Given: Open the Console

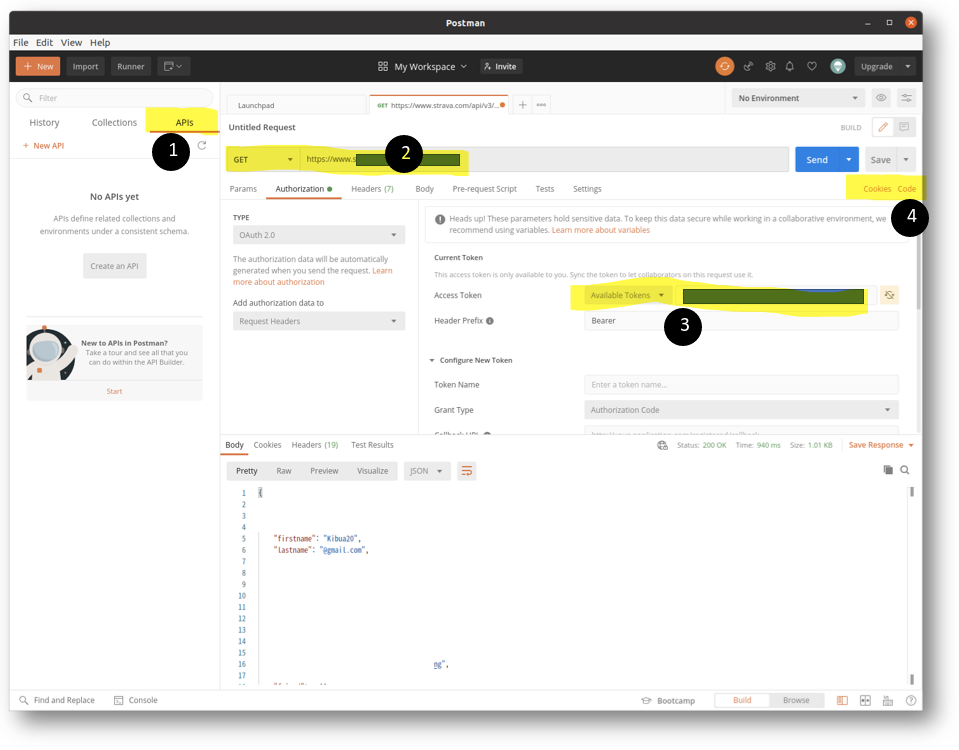Looking at the screenshot, I should click(x=136, y=700).
